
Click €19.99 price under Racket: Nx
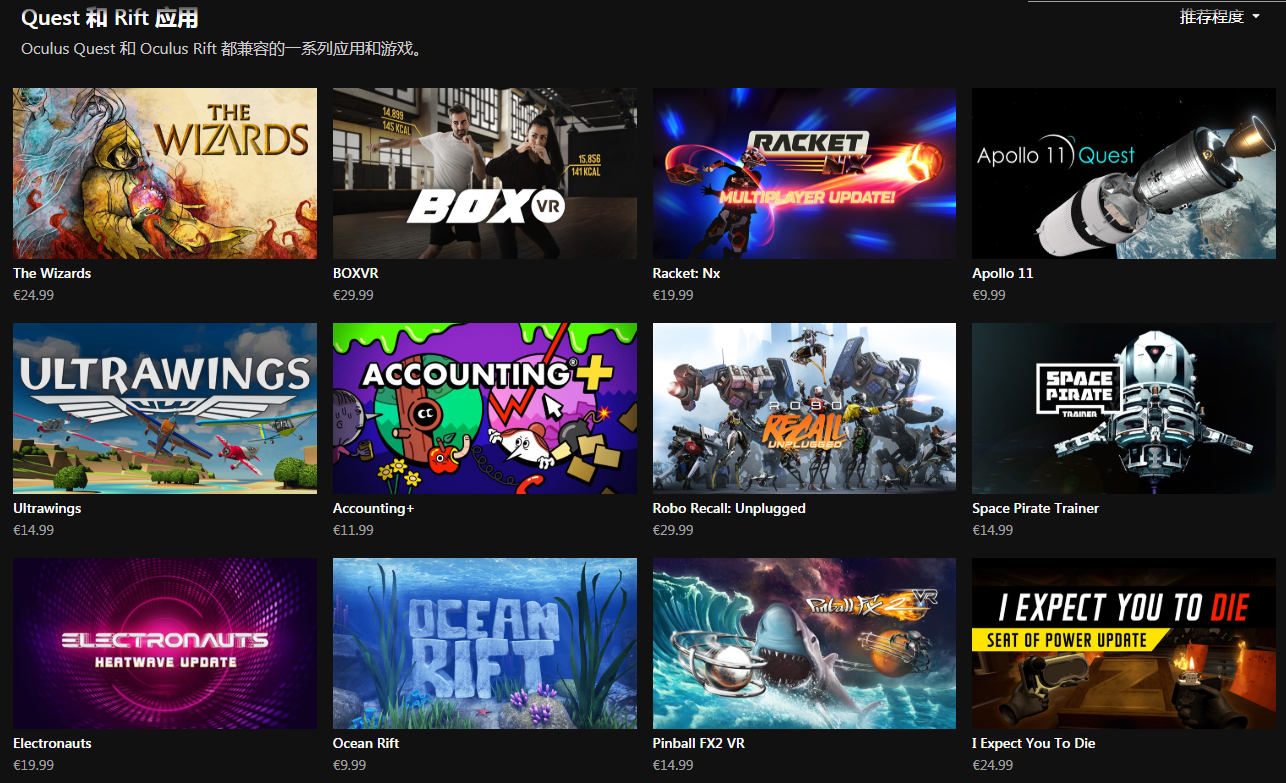[x=673, y=295]
